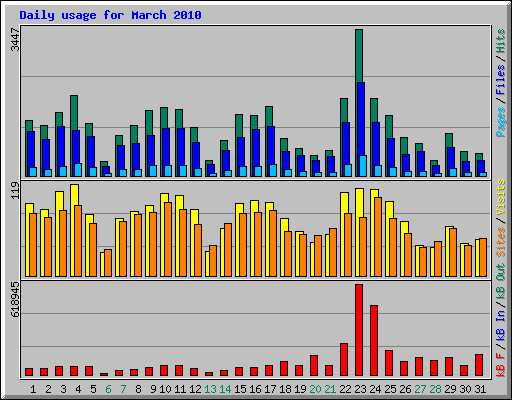Click green weekend day label 6
This screenshot has height=400, width=512.
click(x=108, y=389)
